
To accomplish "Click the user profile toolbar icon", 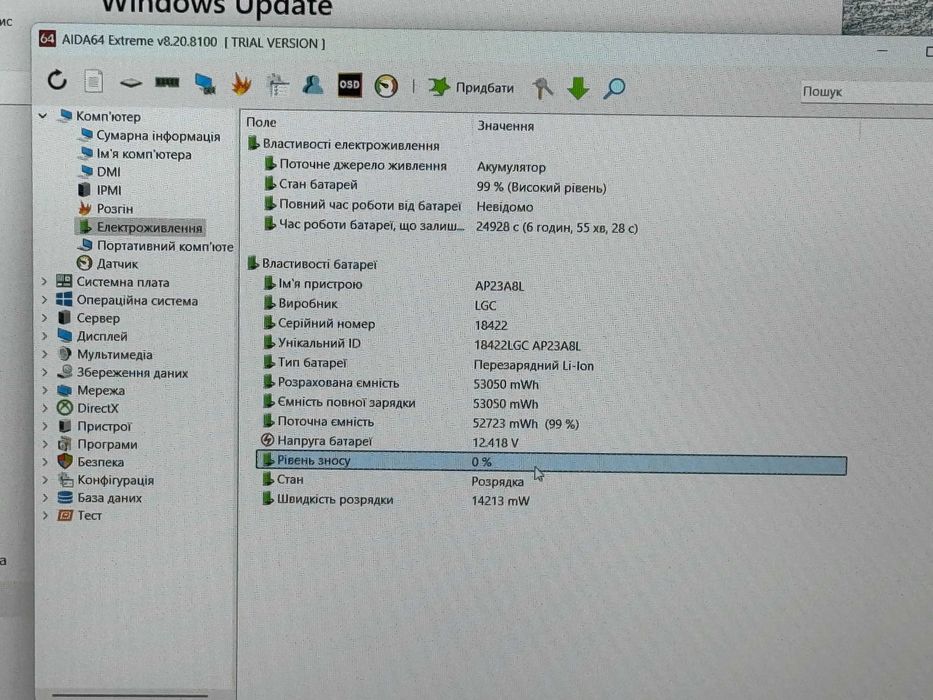I will pos(313,85).
